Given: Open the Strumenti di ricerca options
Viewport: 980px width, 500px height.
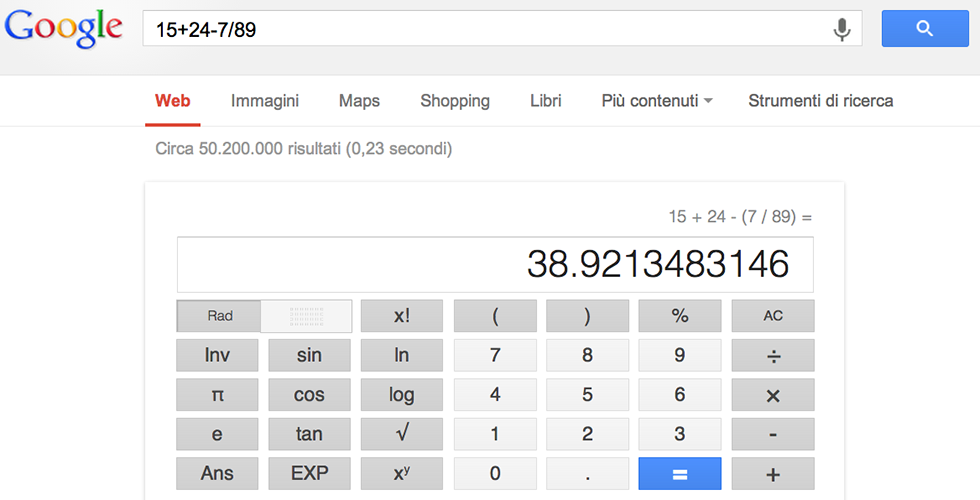Looking at the screenshot, I should tap(820, 101).
